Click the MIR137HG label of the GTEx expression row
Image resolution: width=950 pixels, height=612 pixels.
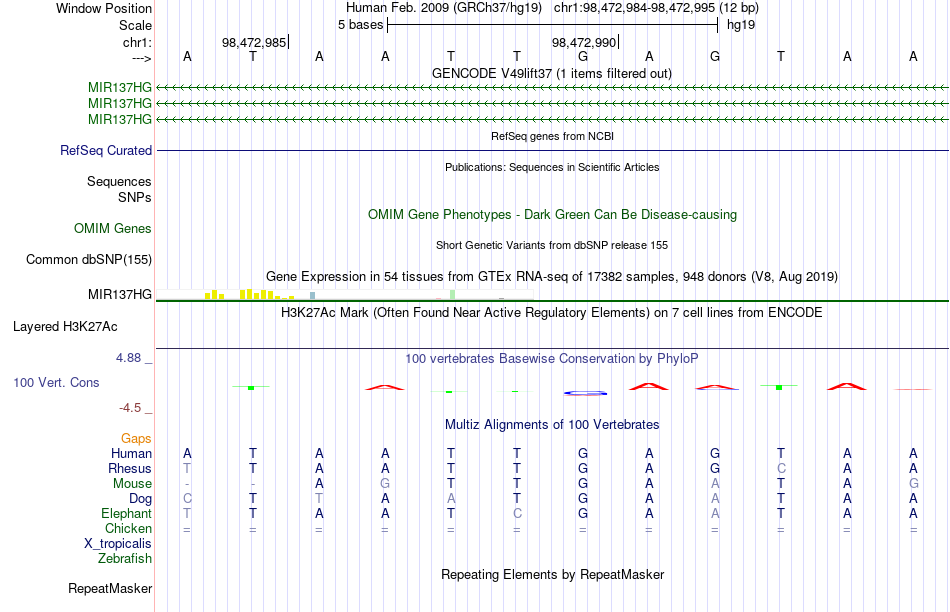coord(119,294)
